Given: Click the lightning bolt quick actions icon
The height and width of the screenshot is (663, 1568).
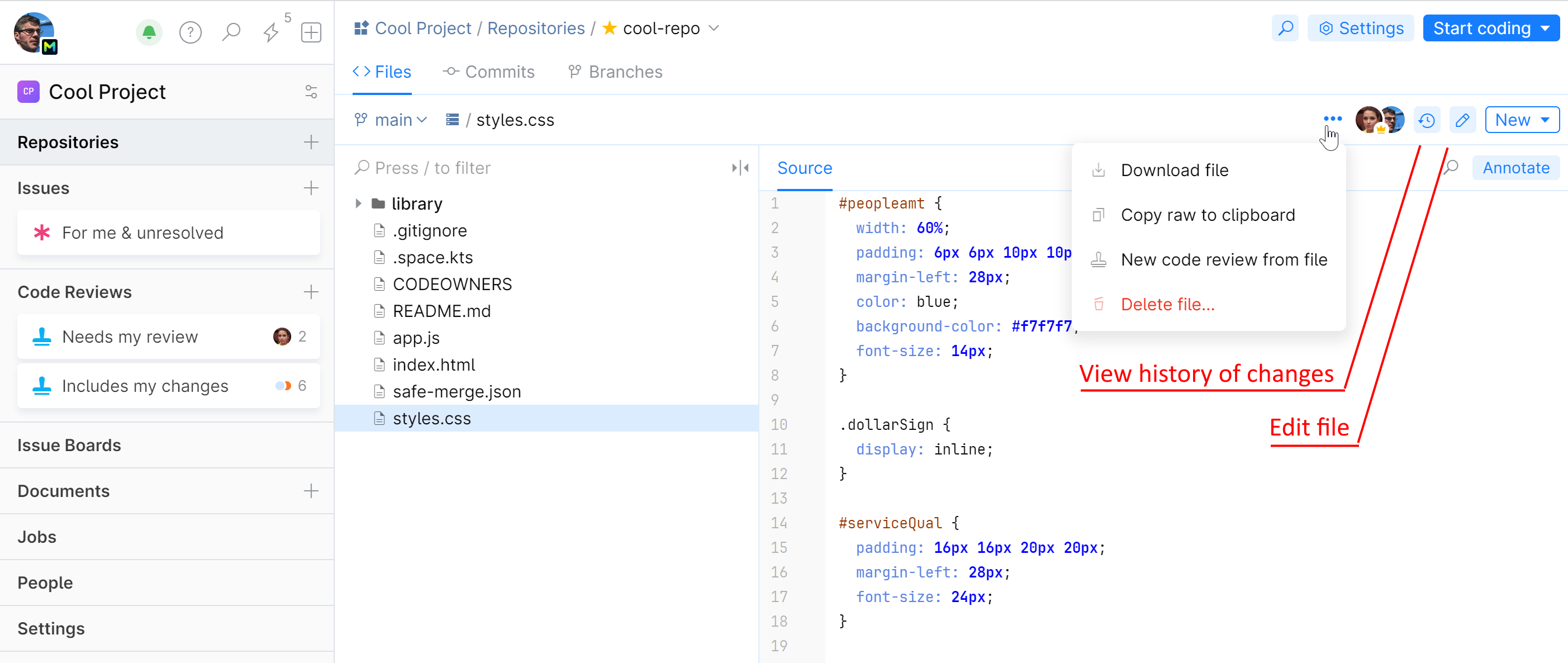Looking at the screenshot, I should click(x=271, y=32).
